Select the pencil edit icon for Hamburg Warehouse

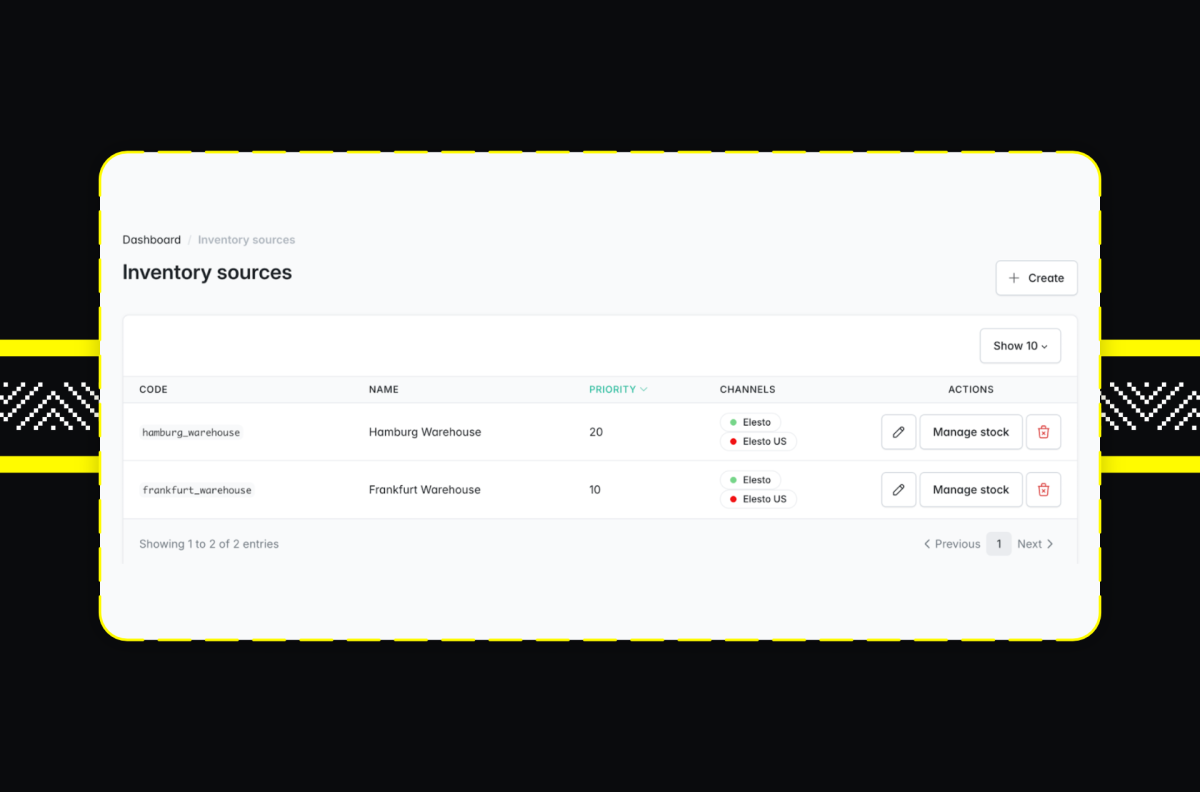click(x=898, y=431)
